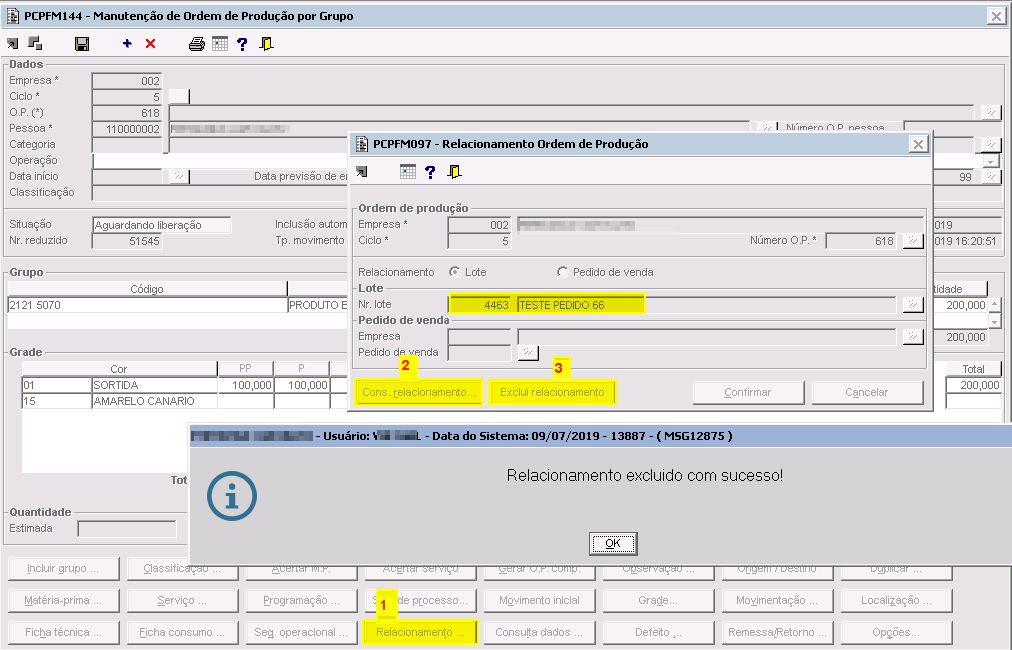This screenshot has height=650, width=1012.
Task: Click Empresa field in main Dados section
Action: tap(126, 81)
